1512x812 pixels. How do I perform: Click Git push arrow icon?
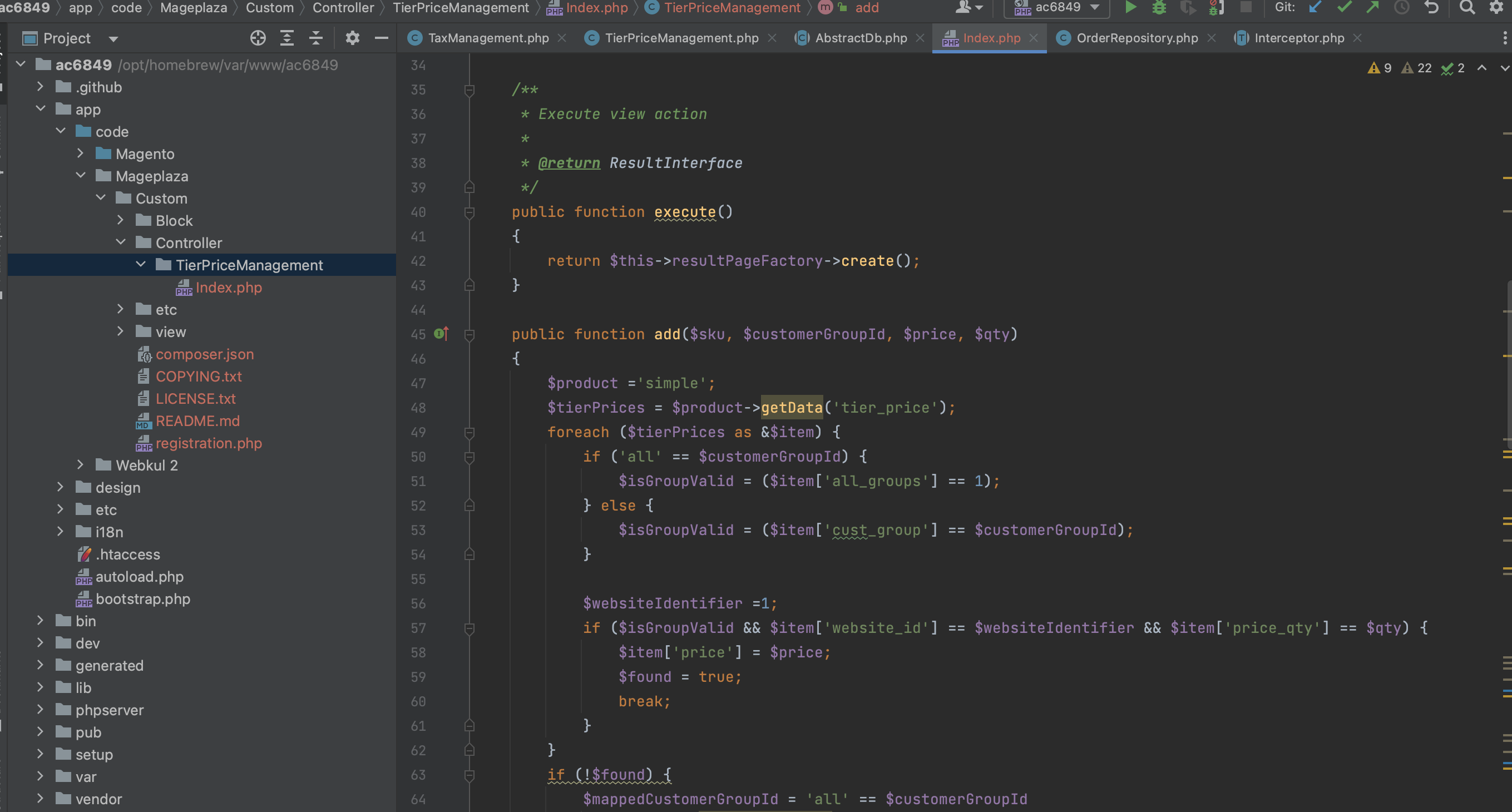click(1372, 8)
